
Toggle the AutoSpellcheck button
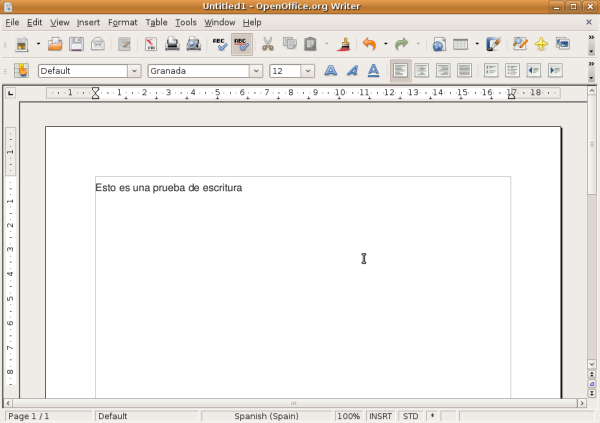[241, 44]
